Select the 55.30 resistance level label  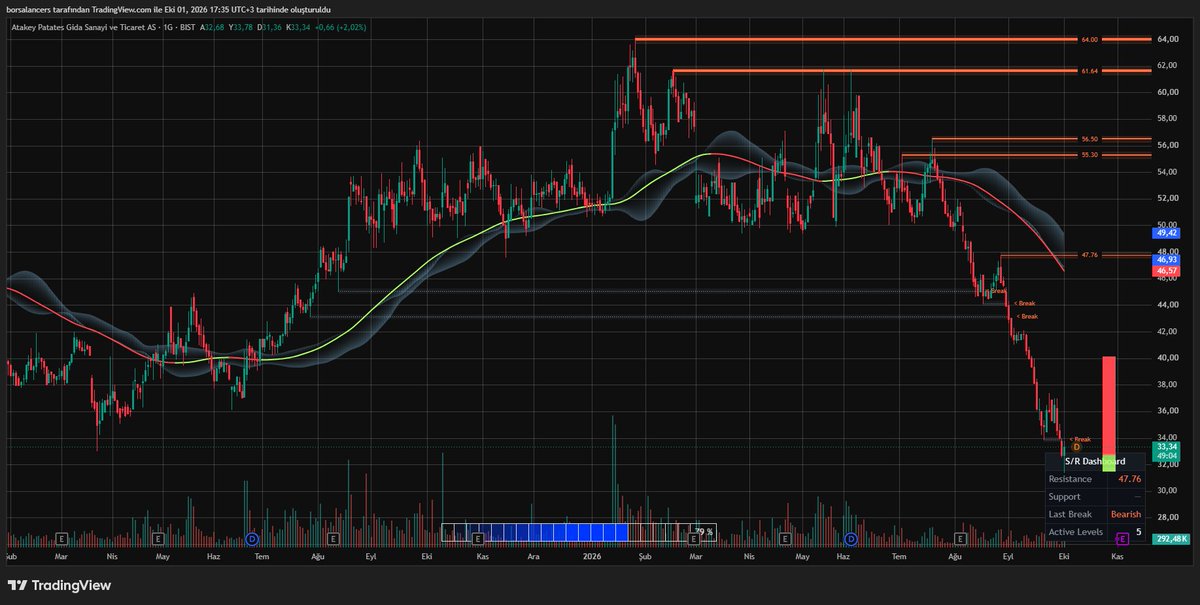(1089, 155)
